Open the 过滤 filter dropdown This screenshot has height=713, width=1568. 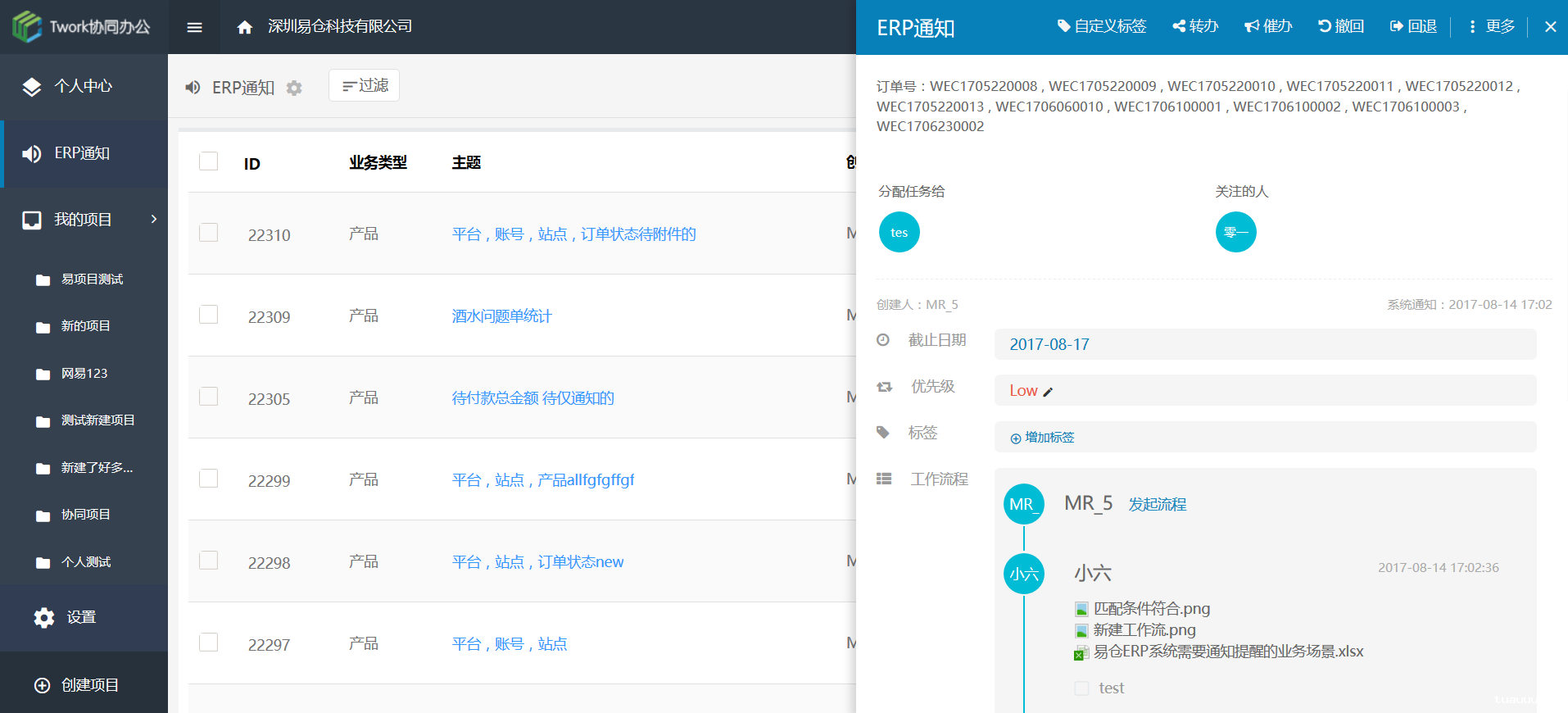coord(365,85)
